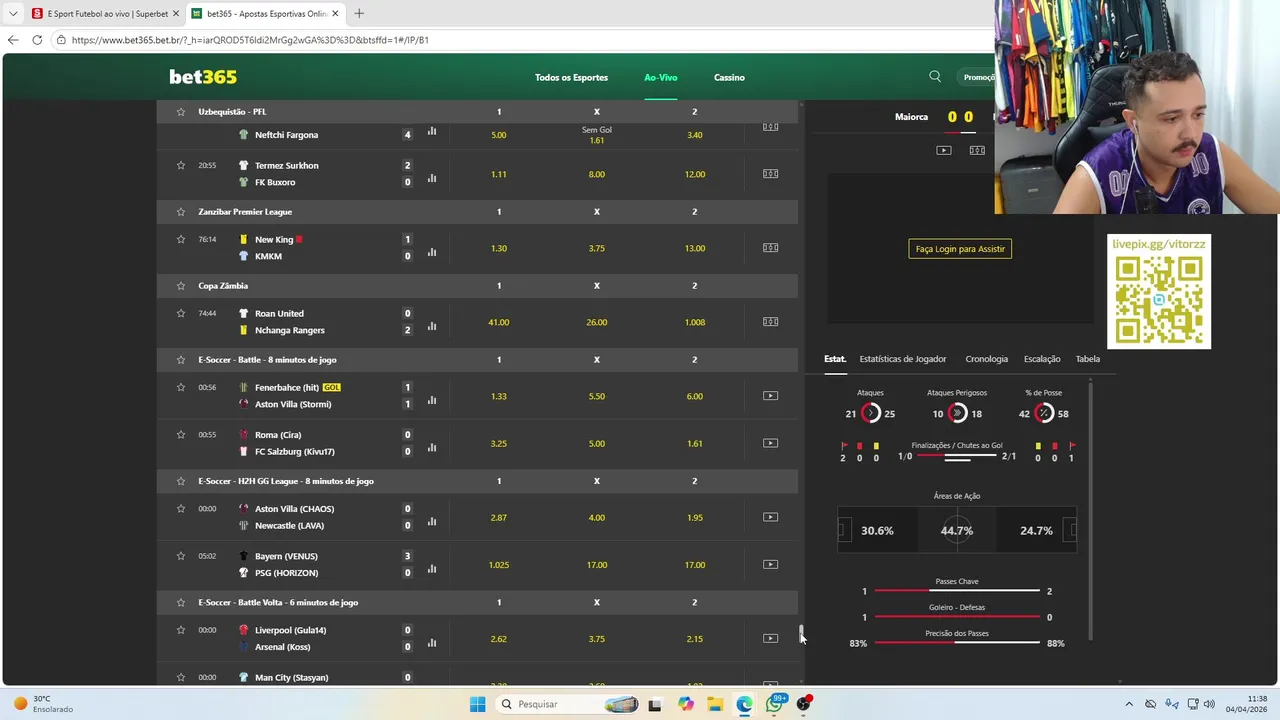1280x720 pixels.
Task: Open stats chart for Aston Villa (CHAOS) match
Action: [x=432, y=521]
